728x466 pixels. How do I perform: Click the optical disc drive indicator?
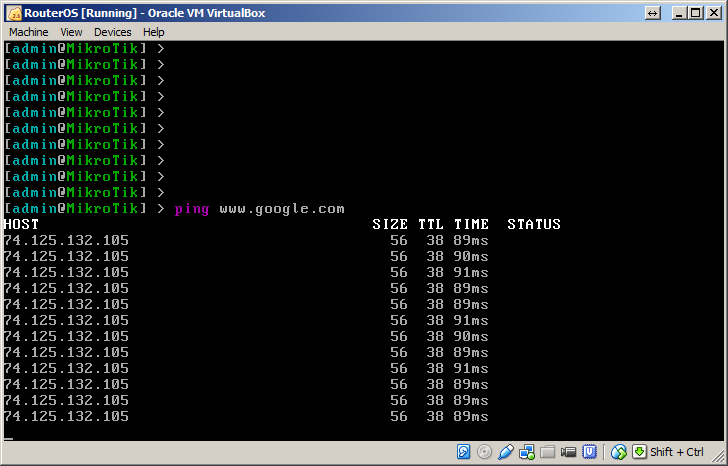coord(484,452)
